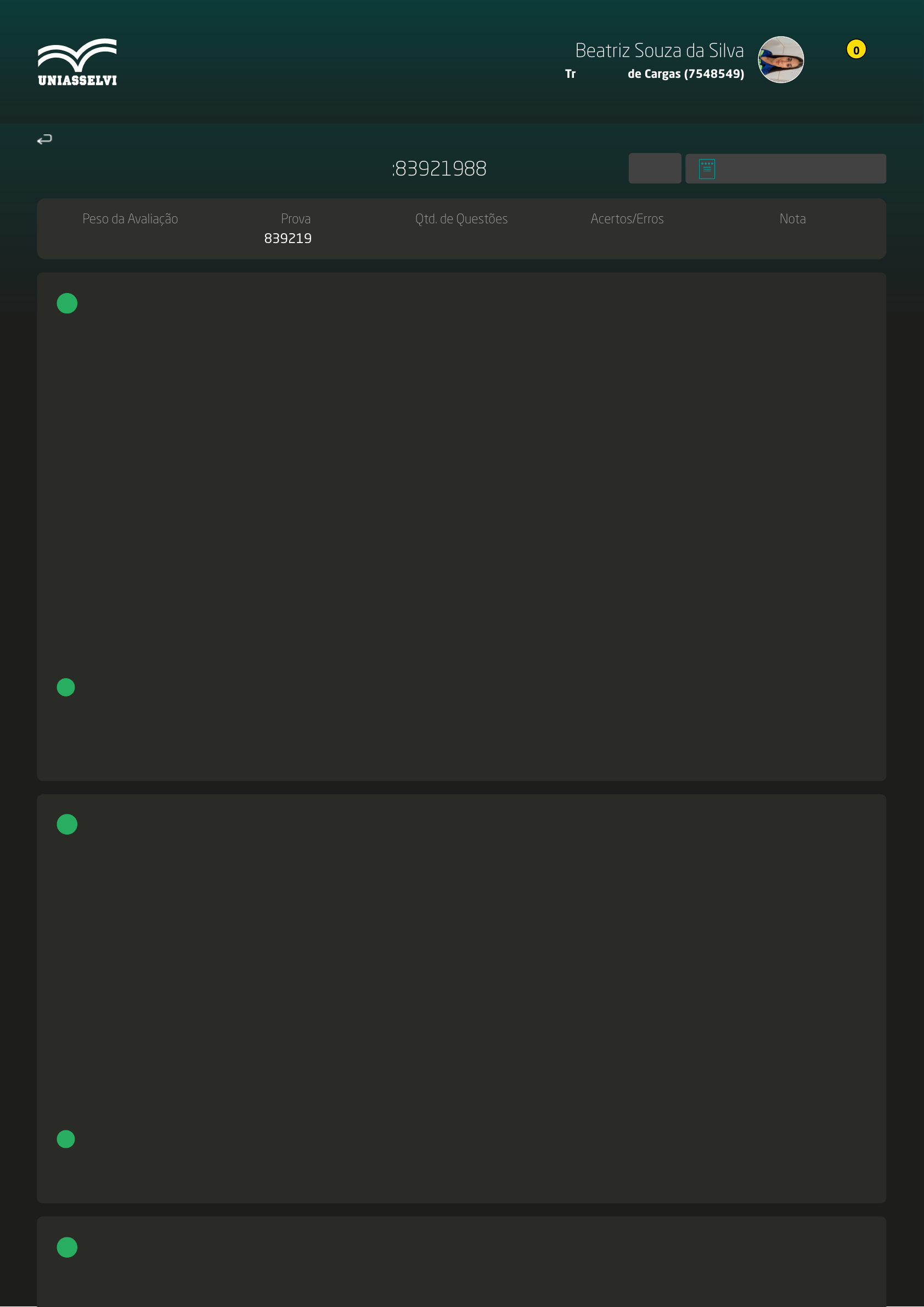Open the yellow notification badge showing 0

[x=855, y=50]
